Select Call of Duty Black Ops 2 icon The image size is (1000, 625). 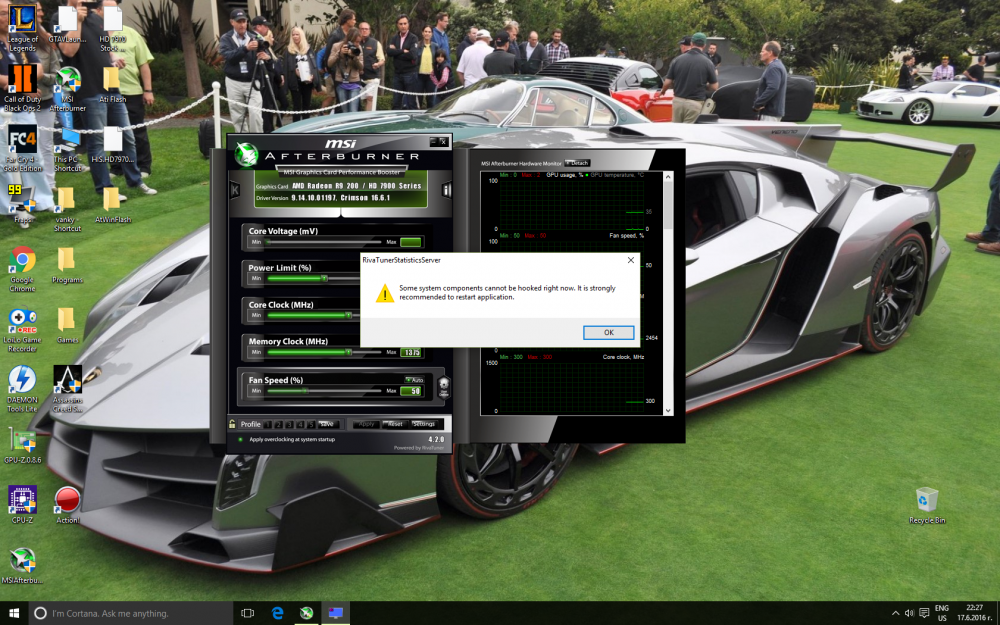22,88
